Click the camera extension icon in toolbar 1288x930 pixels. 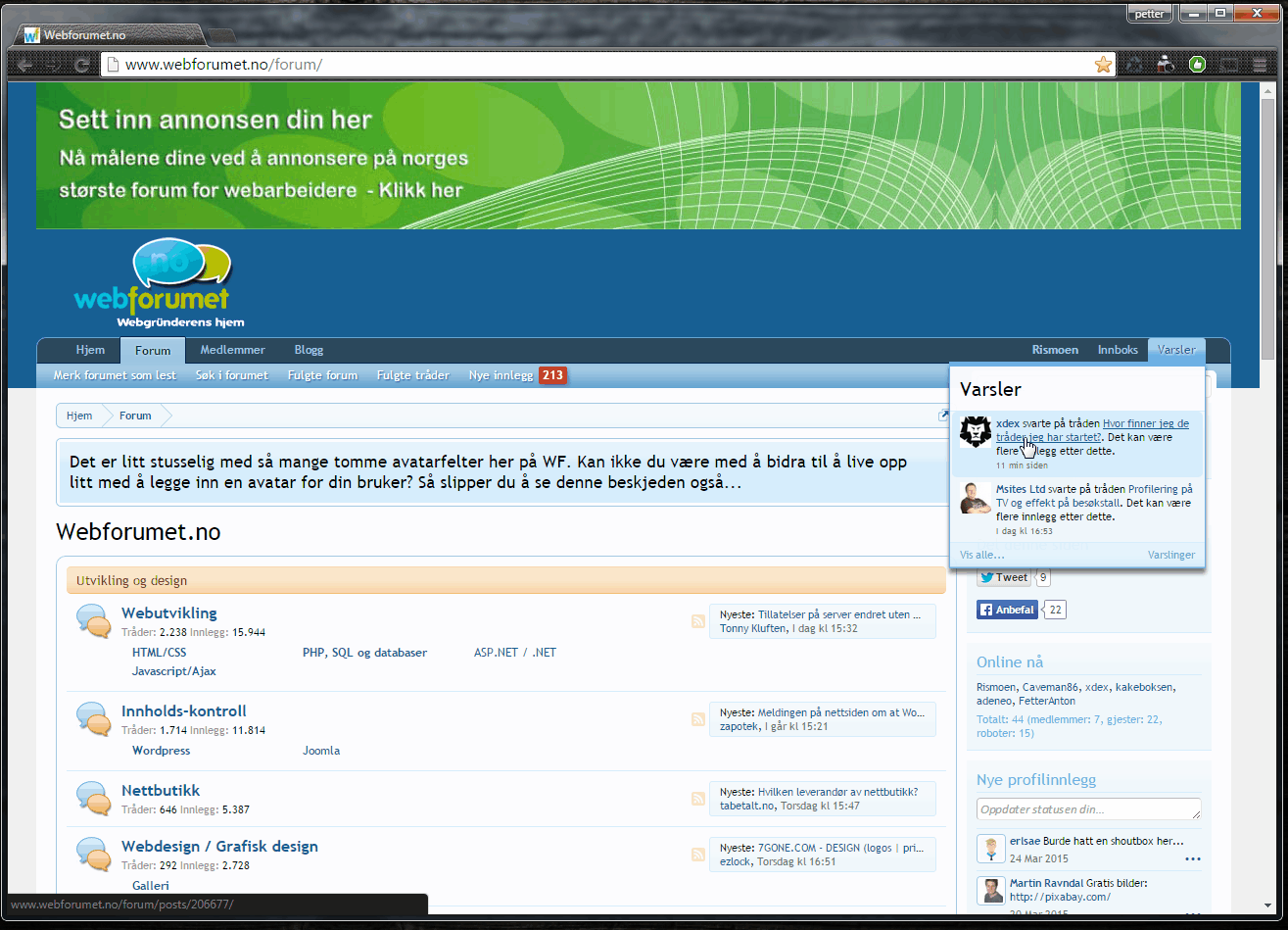pyautogui.click(x=1165, y=65)
